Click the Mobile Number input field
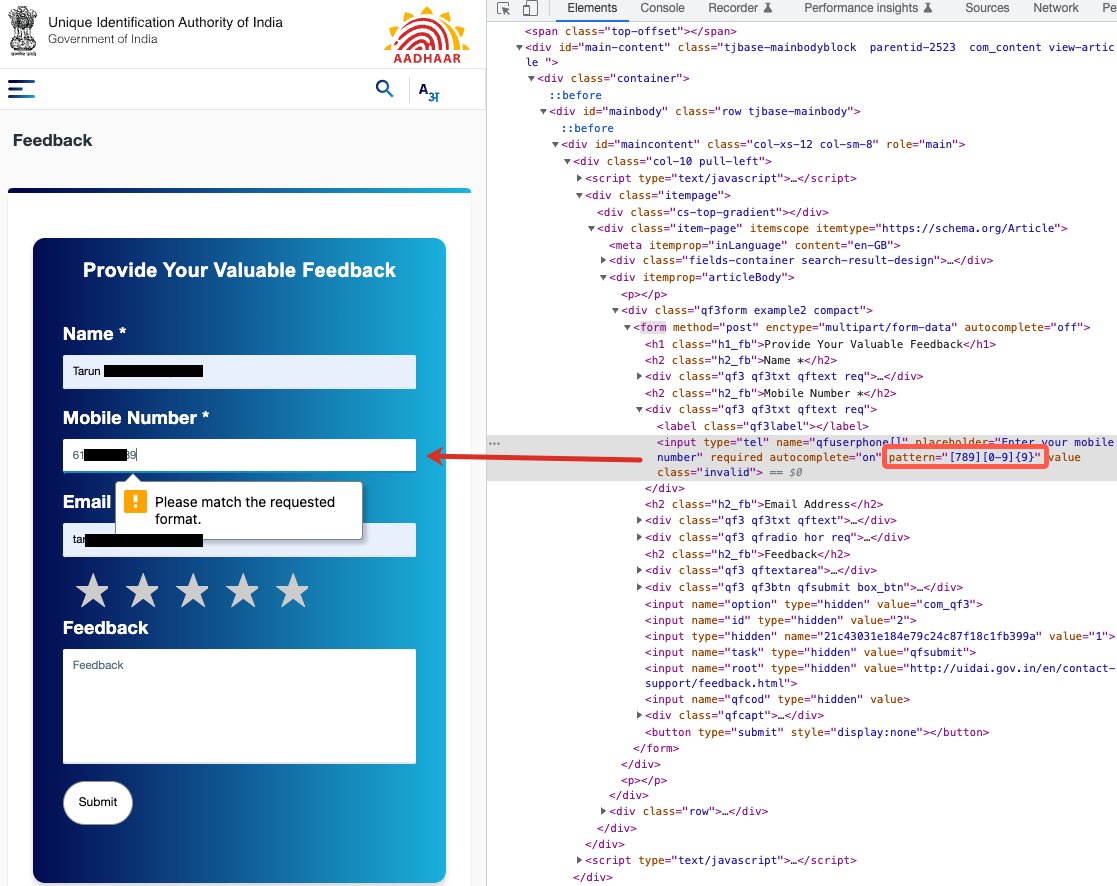Viewport: 1117px width, 886px height. [239, 454]
